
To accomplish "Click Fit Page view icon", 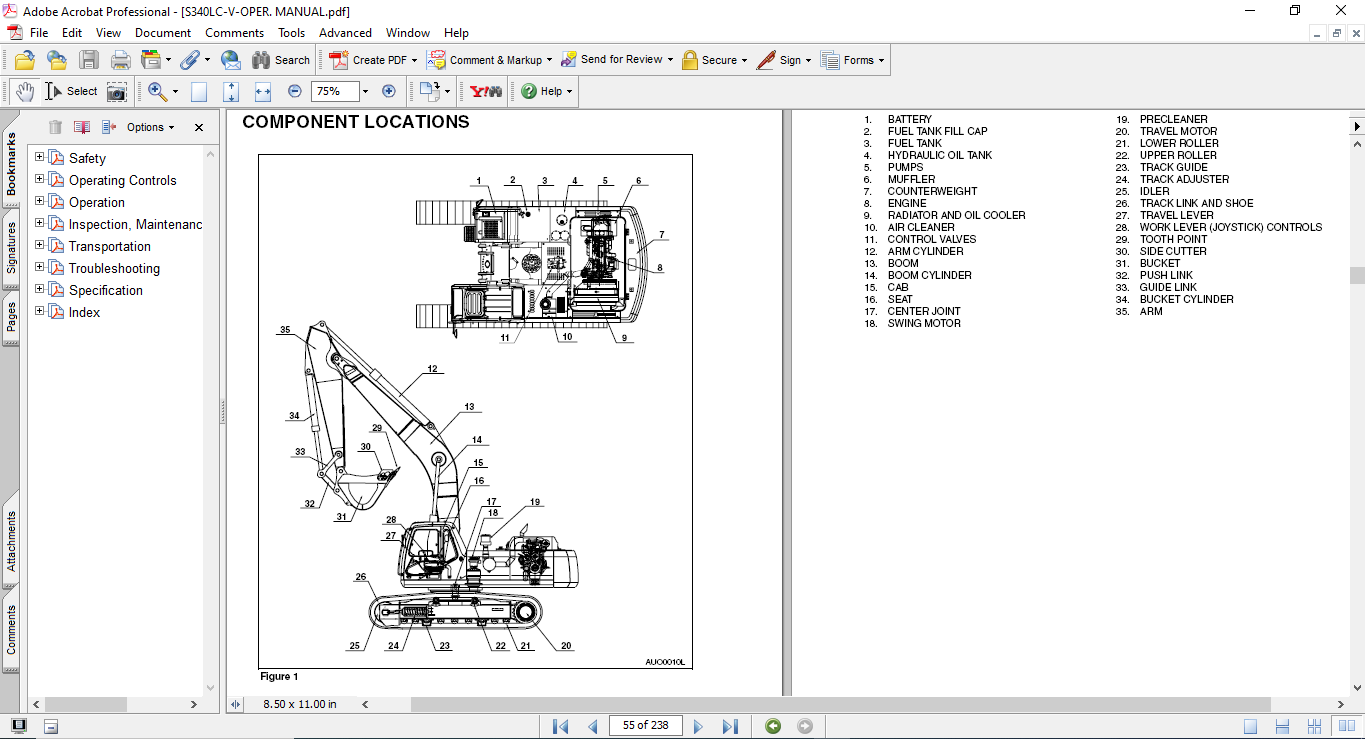I will coord(231,92).
